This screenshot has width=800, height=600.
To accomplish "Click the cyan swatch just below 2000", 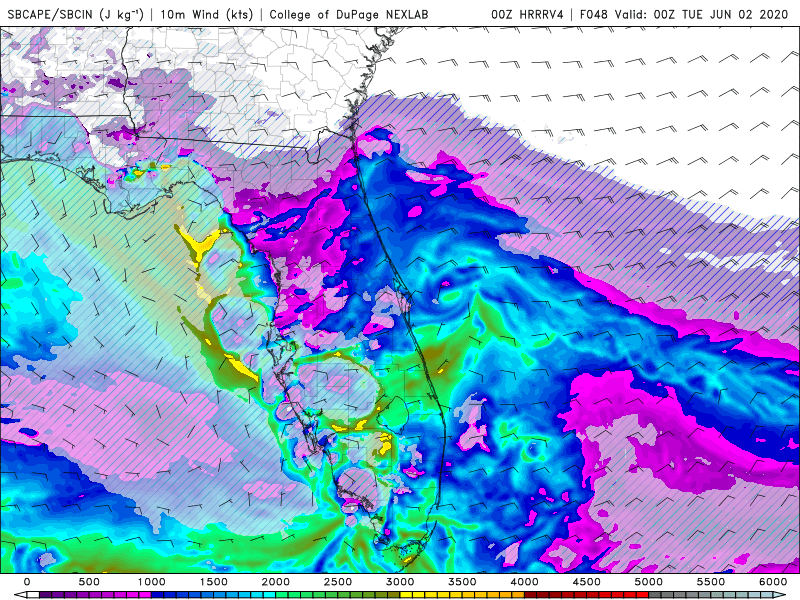I will pyautogui.click(x=269, y=595).
